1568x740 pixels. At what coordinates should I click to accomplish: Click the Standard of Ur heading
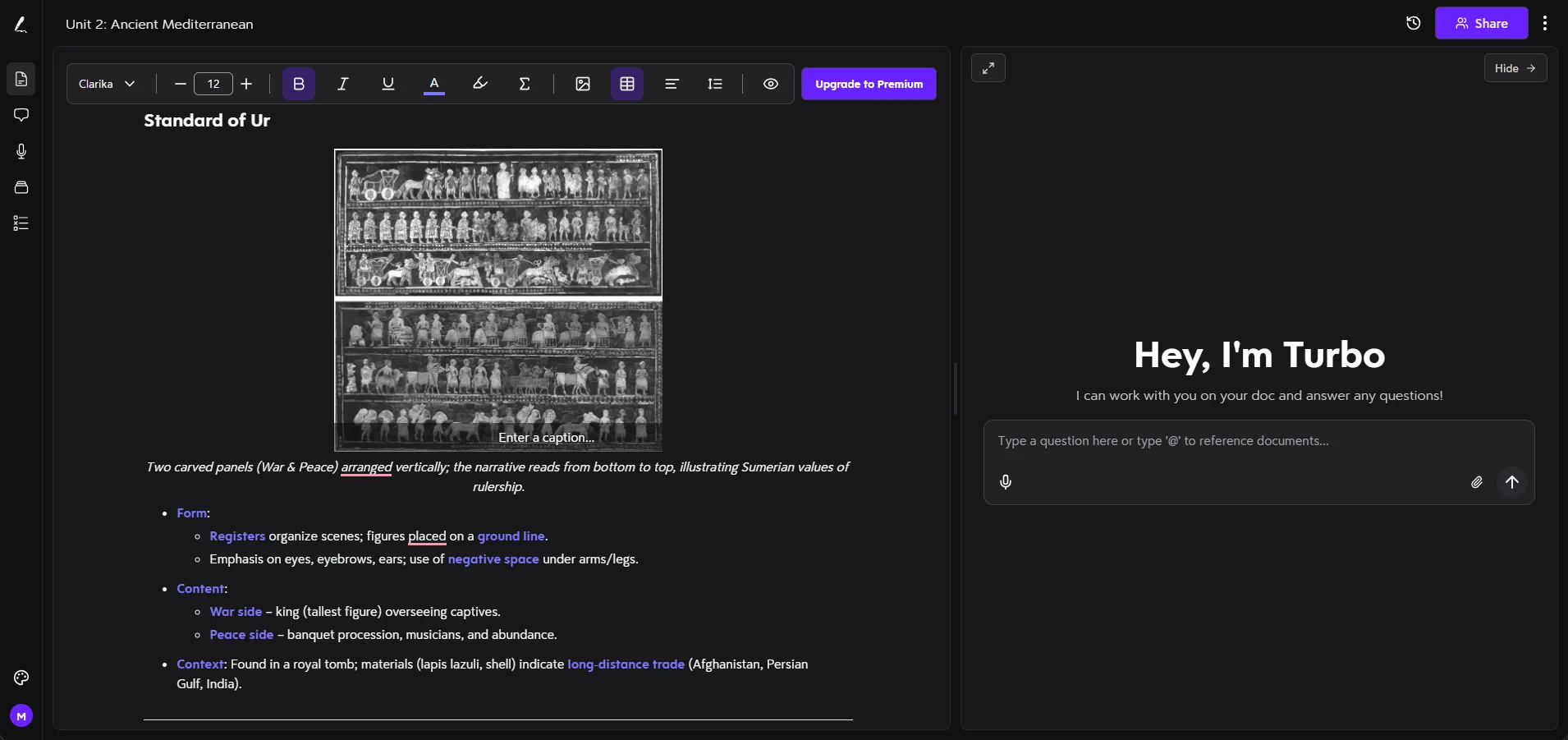tap(207, 121)
